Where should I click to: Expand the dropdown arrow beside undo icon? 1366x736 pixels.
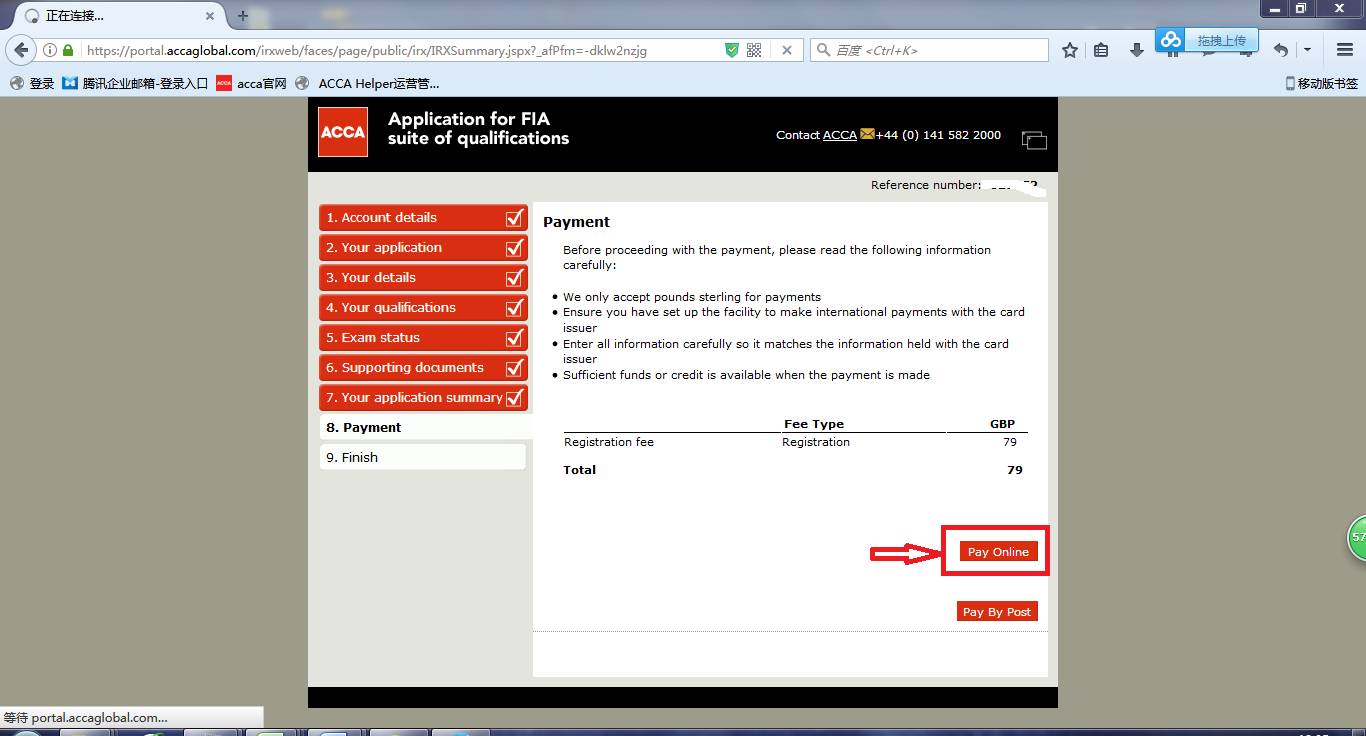[x=1307, y=50]
